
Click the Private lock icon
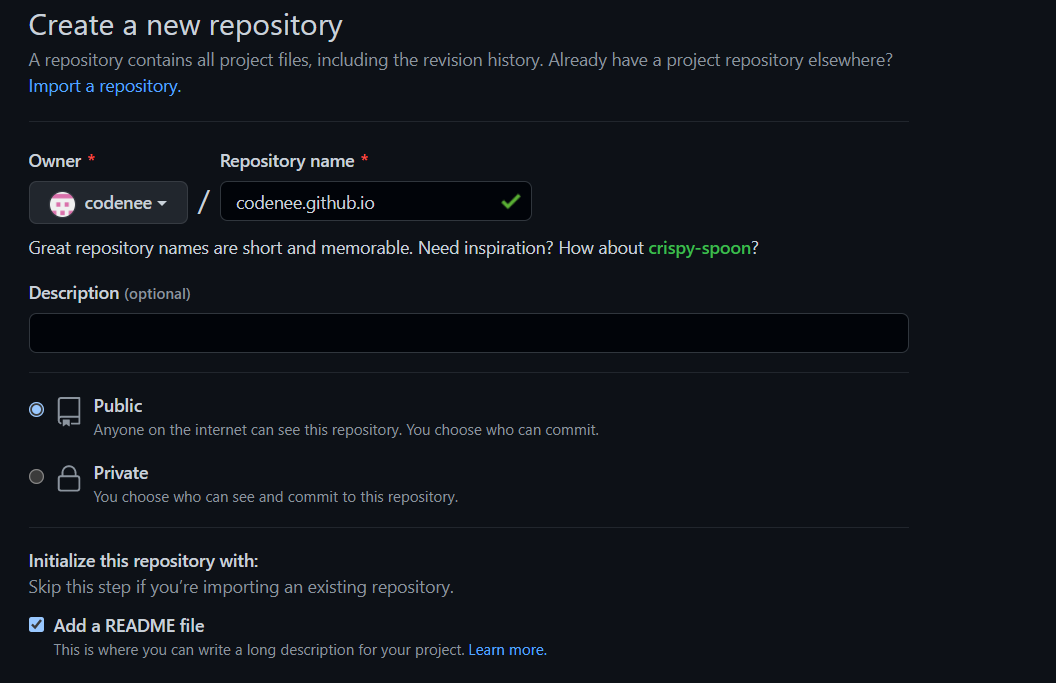tap(69, 478)
